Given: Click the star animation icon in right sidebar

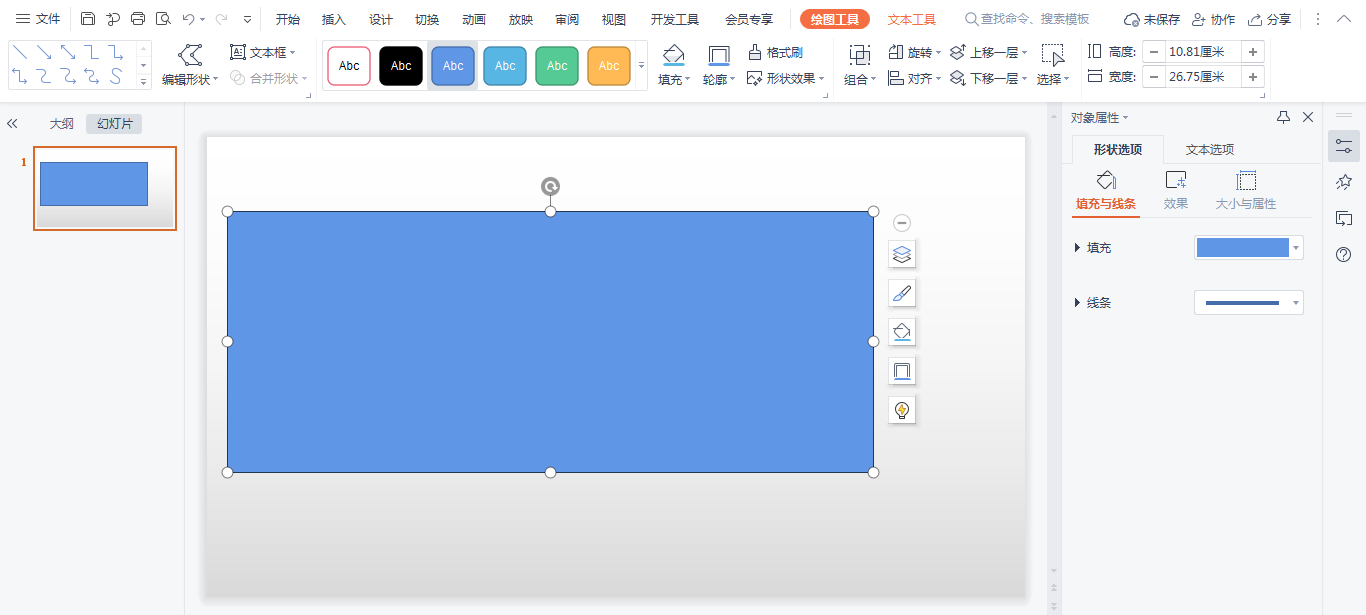Looking at the screenshot, I should pos(1344,182).
